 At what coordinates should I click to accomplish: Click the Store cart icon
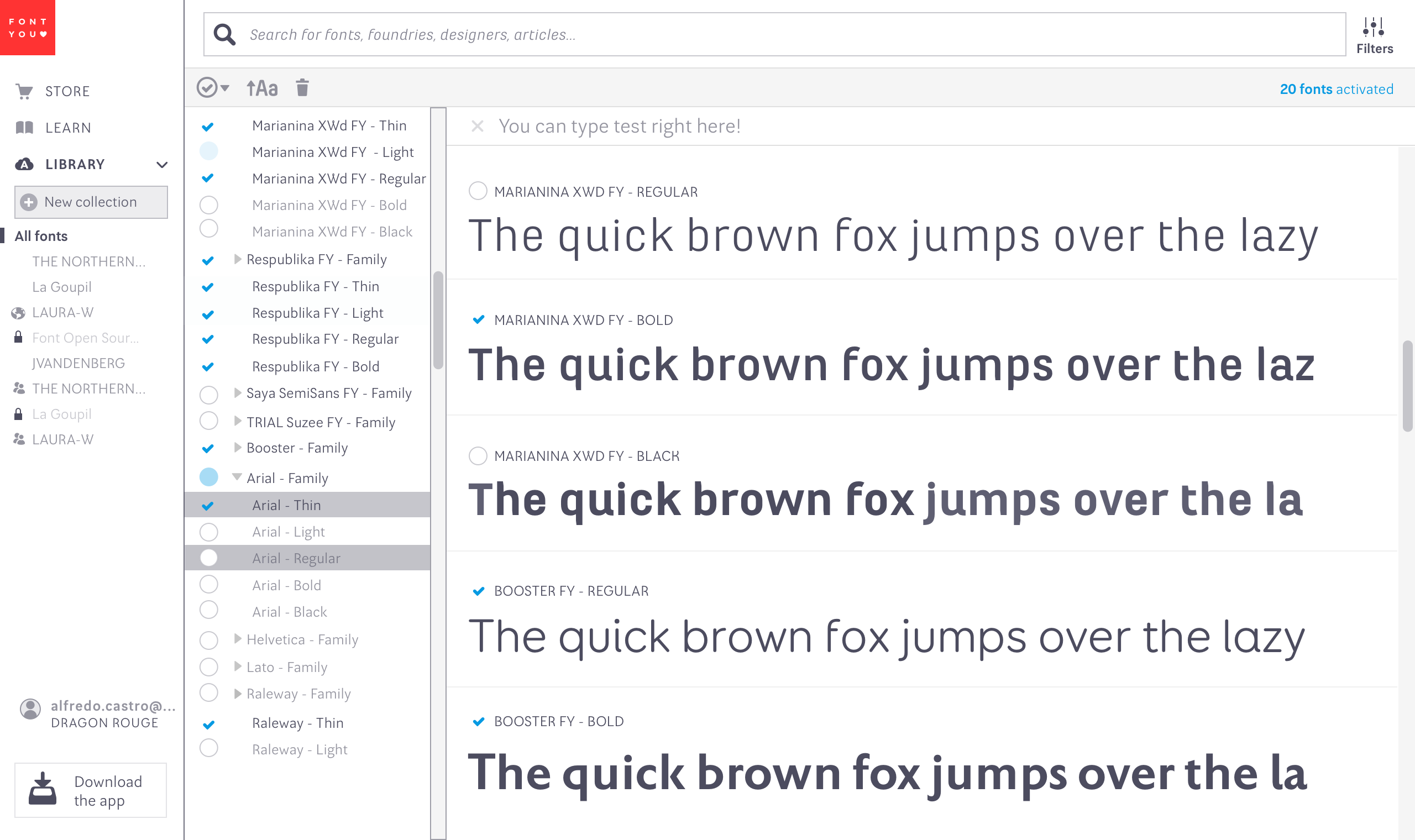click(24, 91)
